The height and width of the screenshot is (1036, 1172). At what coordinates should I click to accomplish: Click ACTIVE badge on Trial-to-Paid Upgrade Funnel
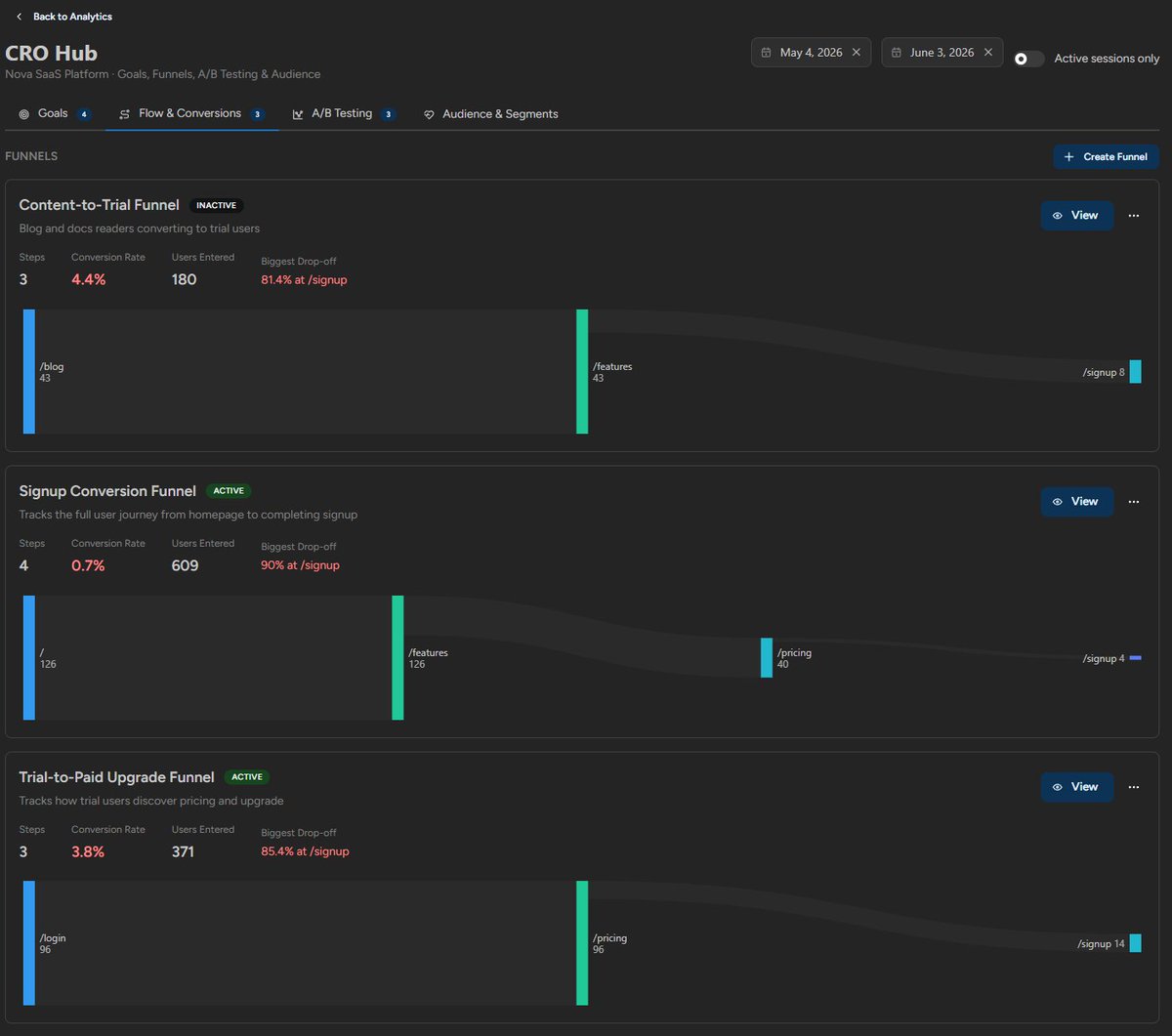[x=247, y=777]
